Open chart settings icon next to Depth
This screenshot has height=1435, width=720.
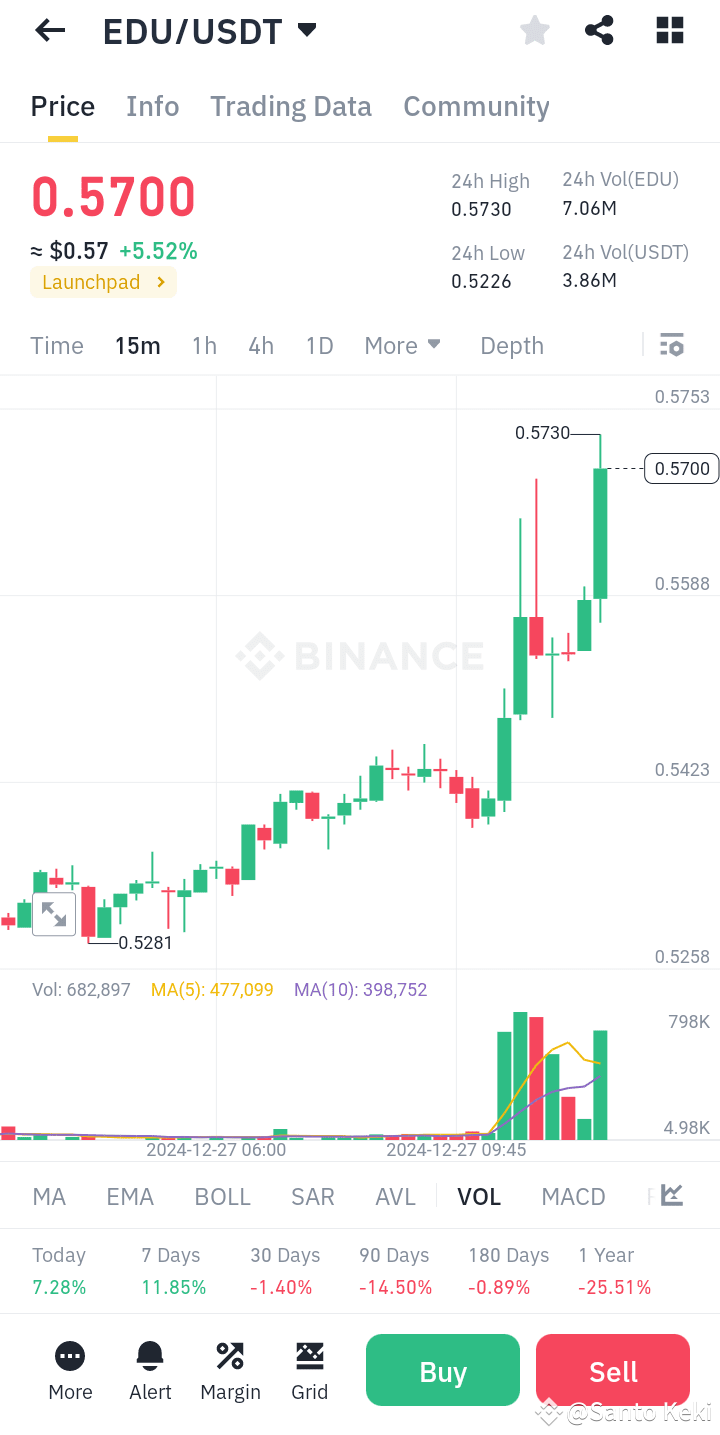671,344
